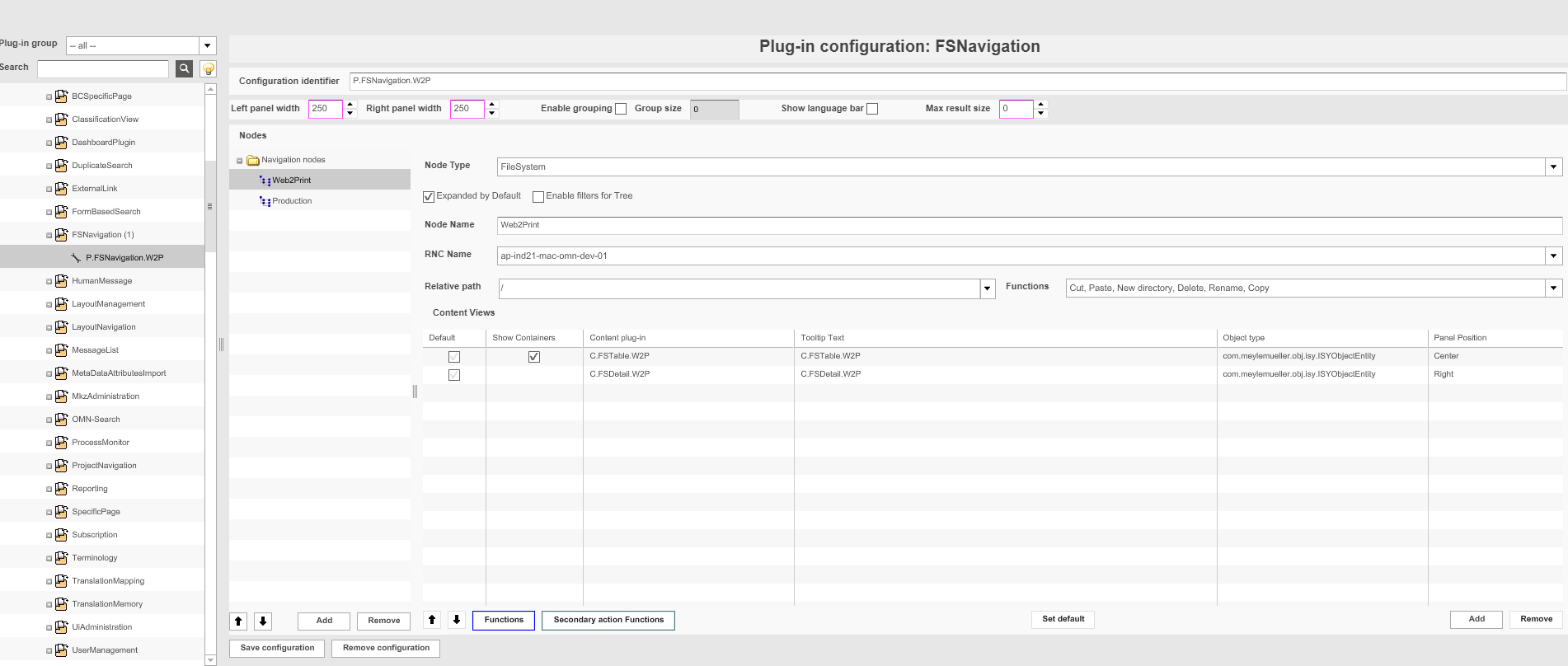Enable the grouping checkbox
Viewport: 1568px width, 666px height.
pyautogui.click(x=621, y=109)
